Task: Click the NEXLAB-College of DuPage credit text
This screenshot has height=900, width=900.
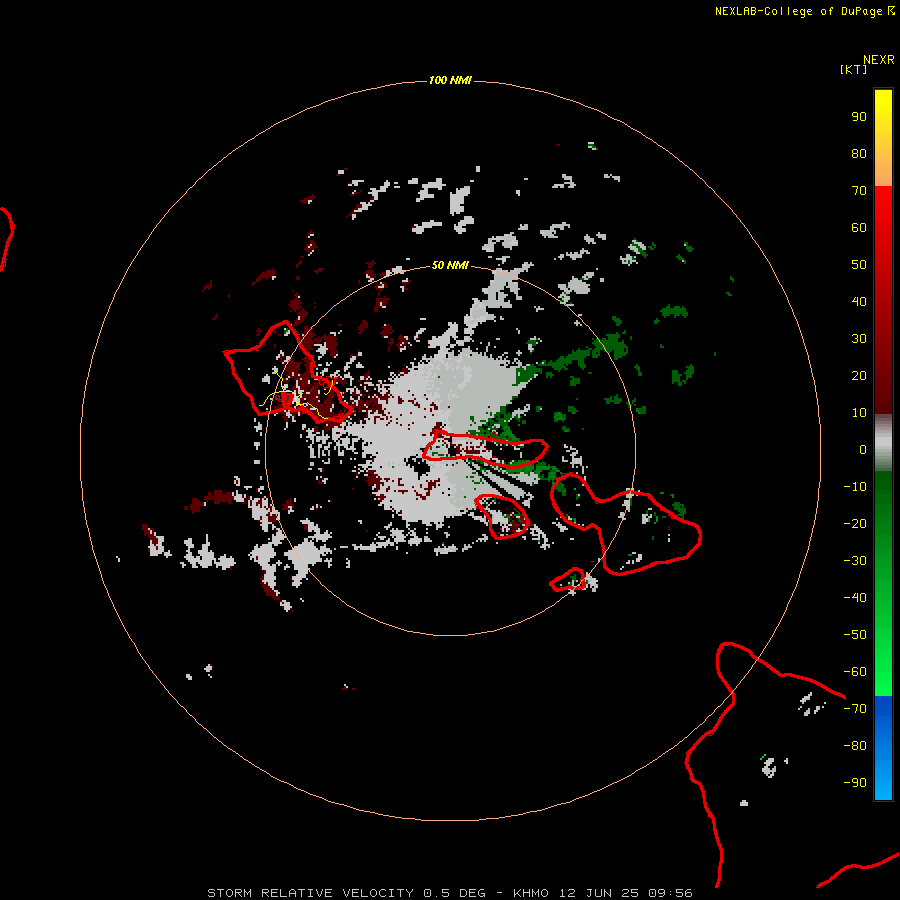Action: 804,11
